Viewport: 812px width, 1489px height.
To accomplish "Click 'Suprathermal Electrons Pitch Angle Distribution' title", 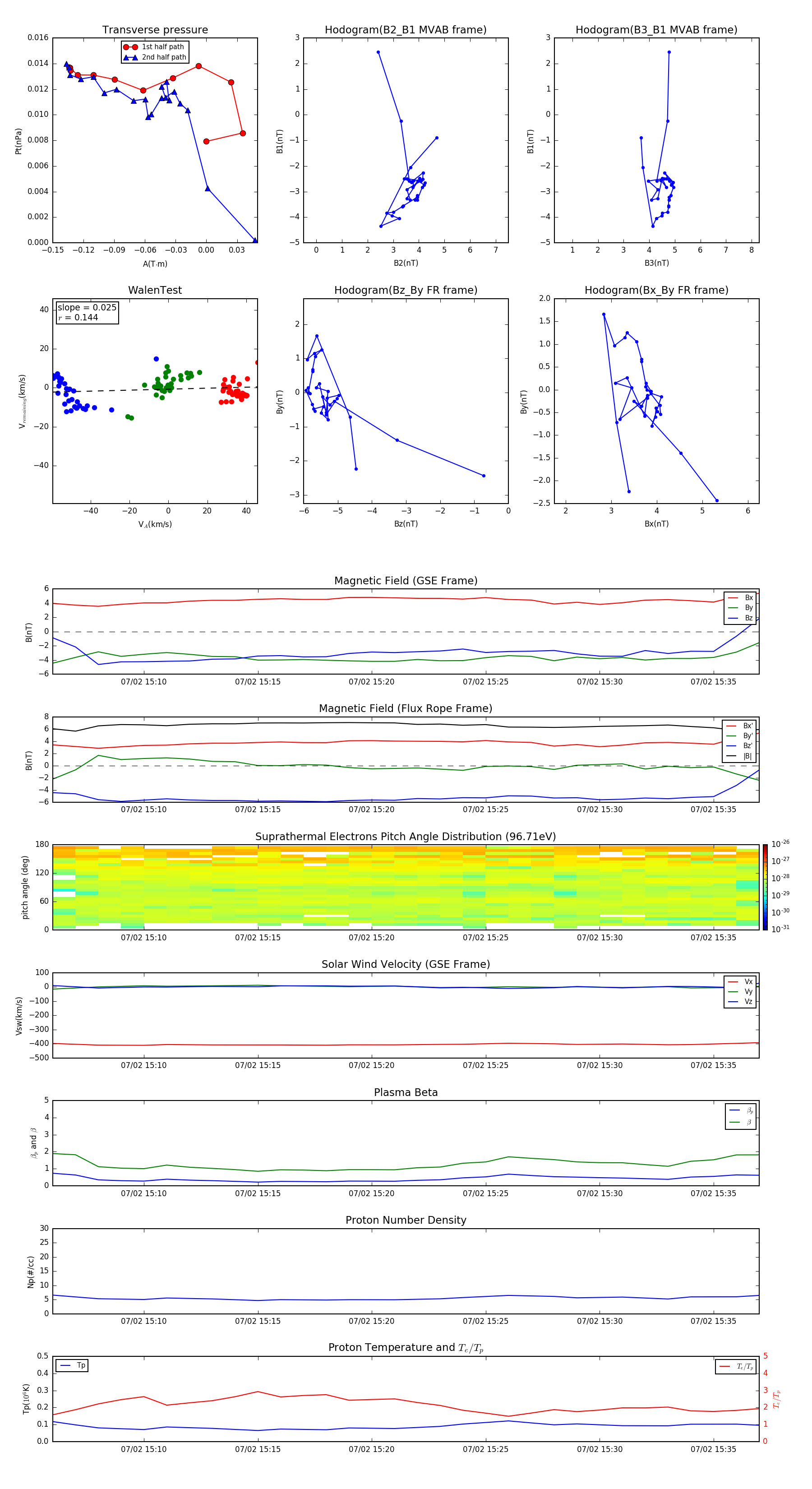I will (406, 837).
